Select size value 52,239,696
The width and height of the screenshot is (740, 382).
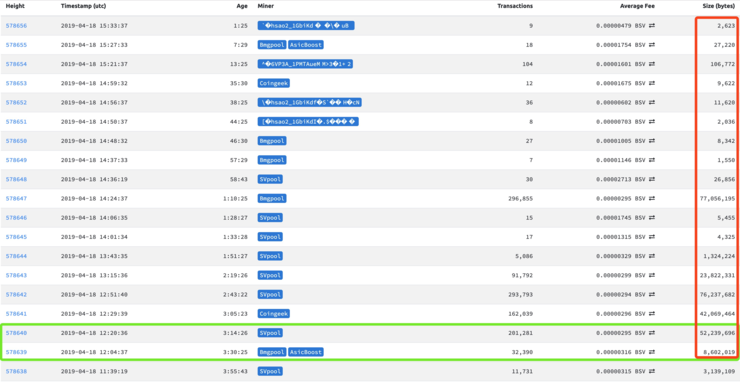tap(717, 333)
